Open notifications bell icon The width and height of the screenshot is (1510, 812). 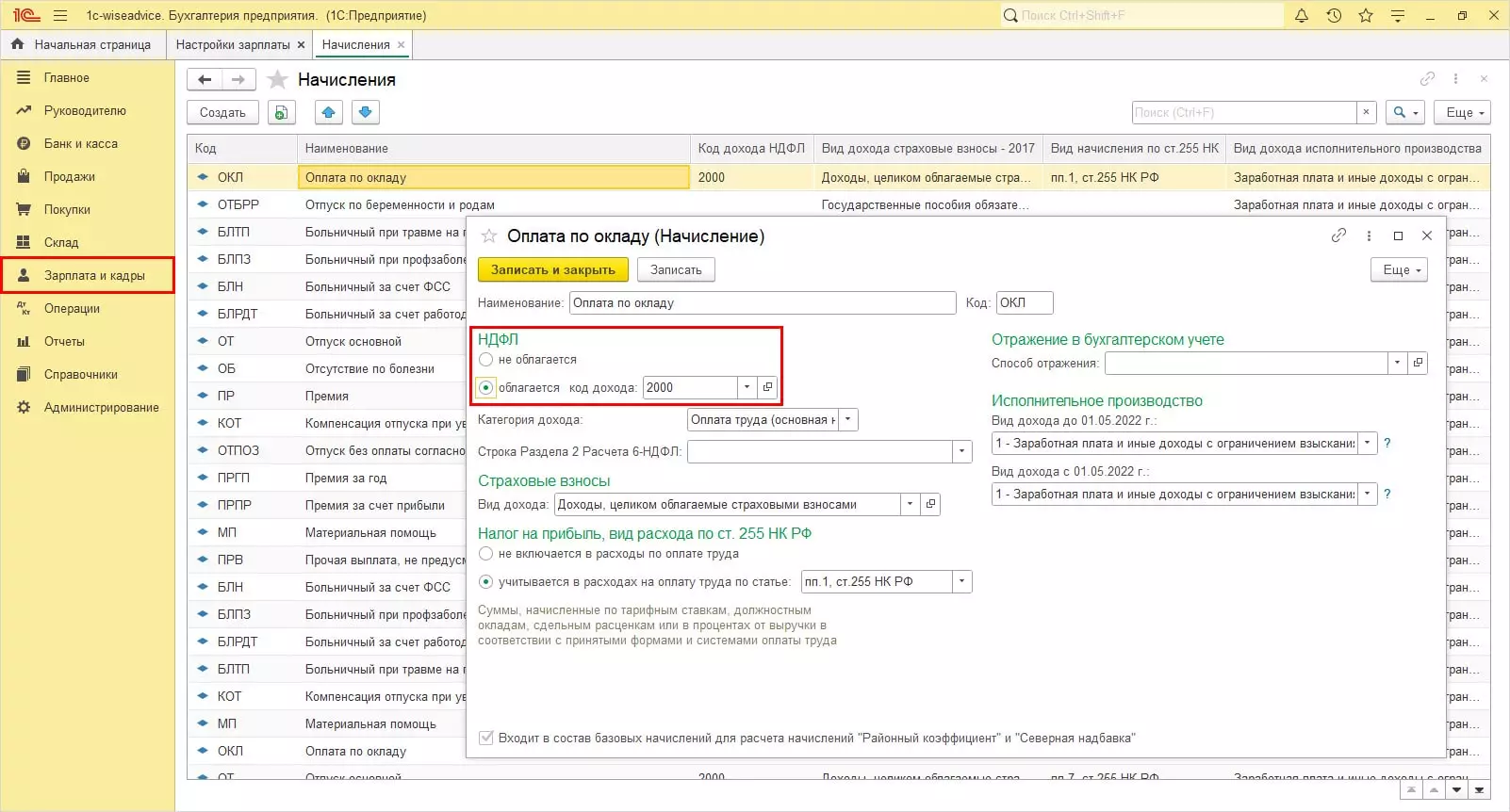coord(1302,15)
